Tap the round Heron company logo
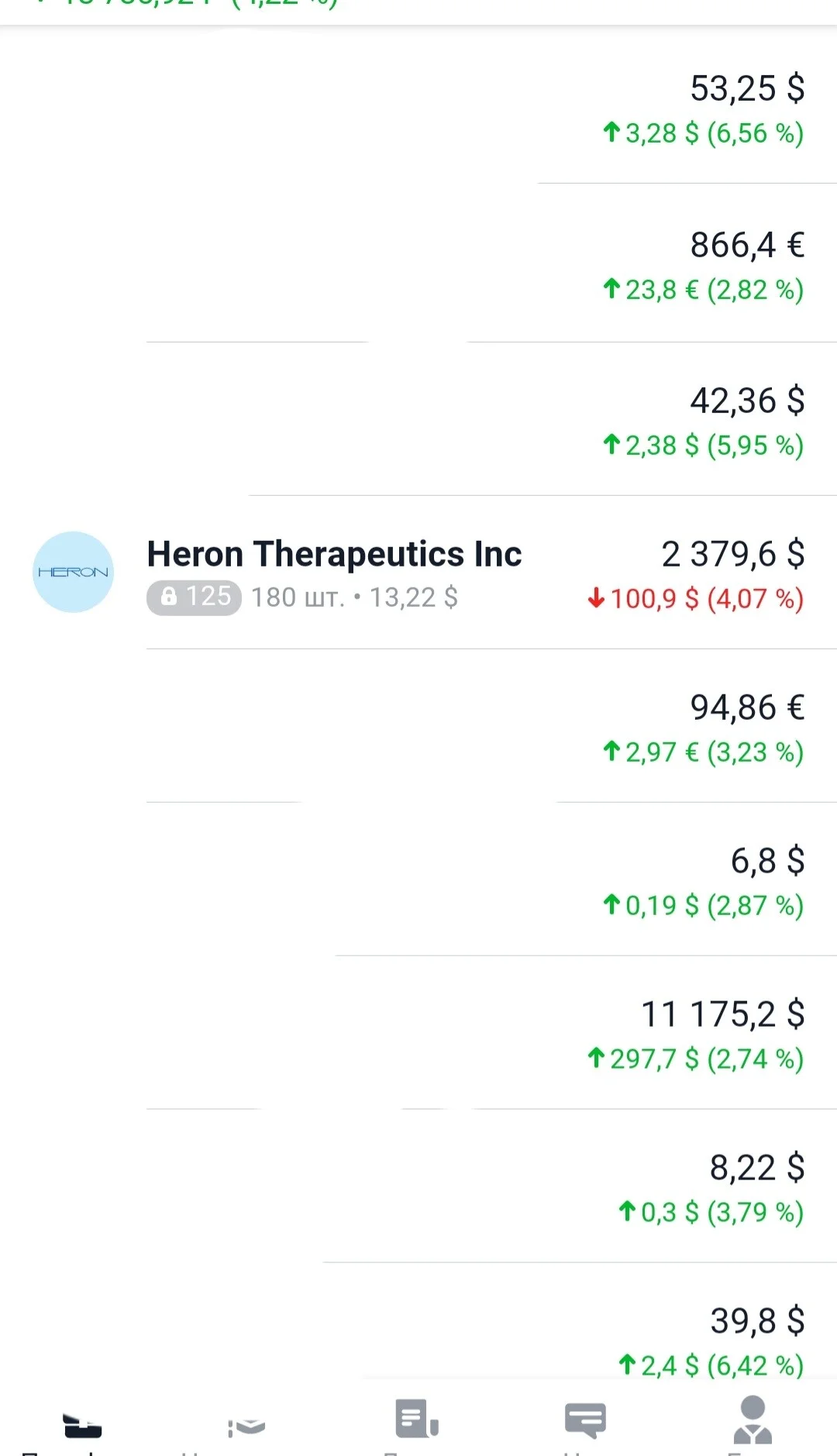 click(73, 572)
